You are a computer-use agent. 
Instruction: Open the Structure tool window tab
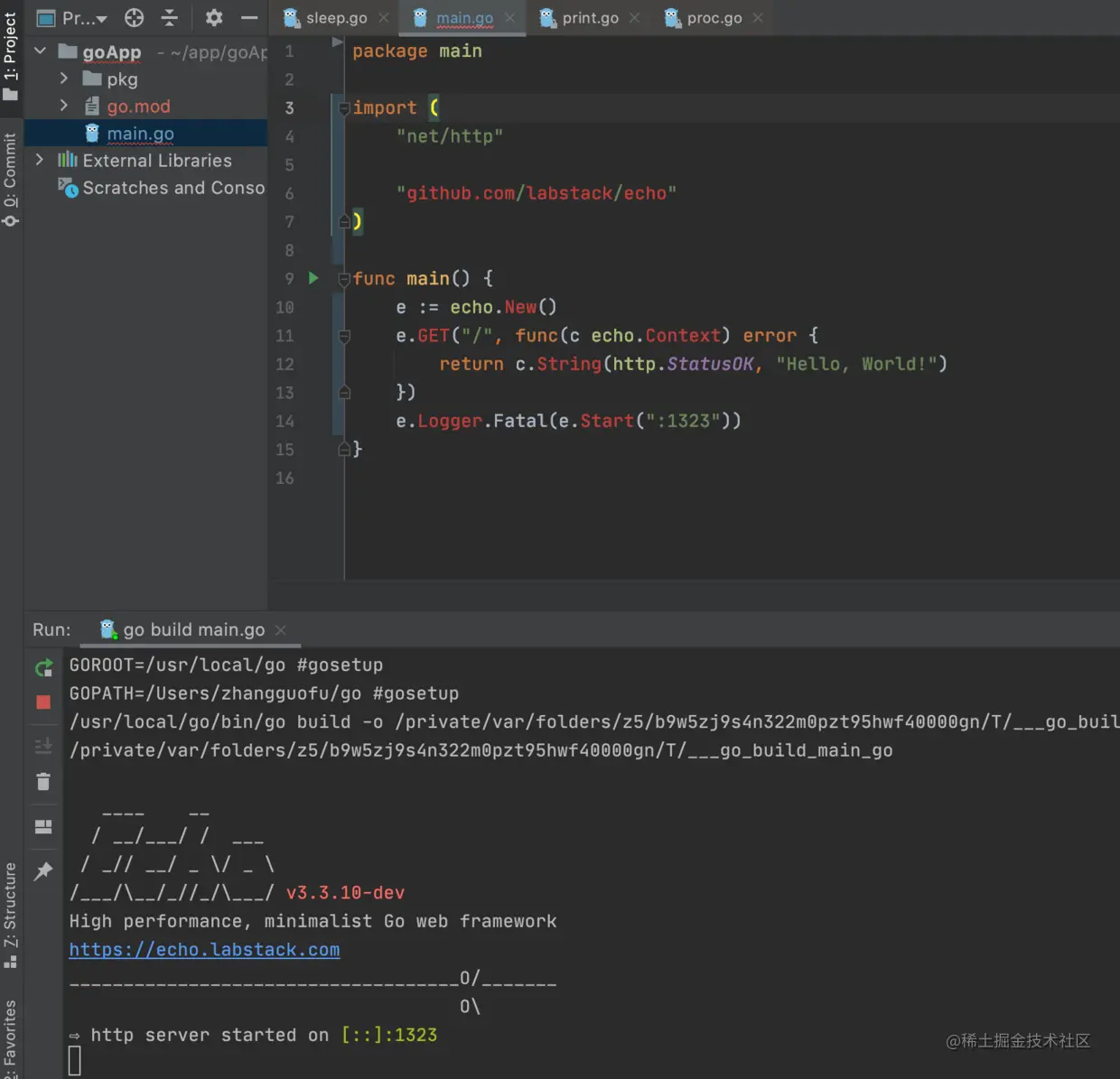pyautogui.click(x=11, y=915)
